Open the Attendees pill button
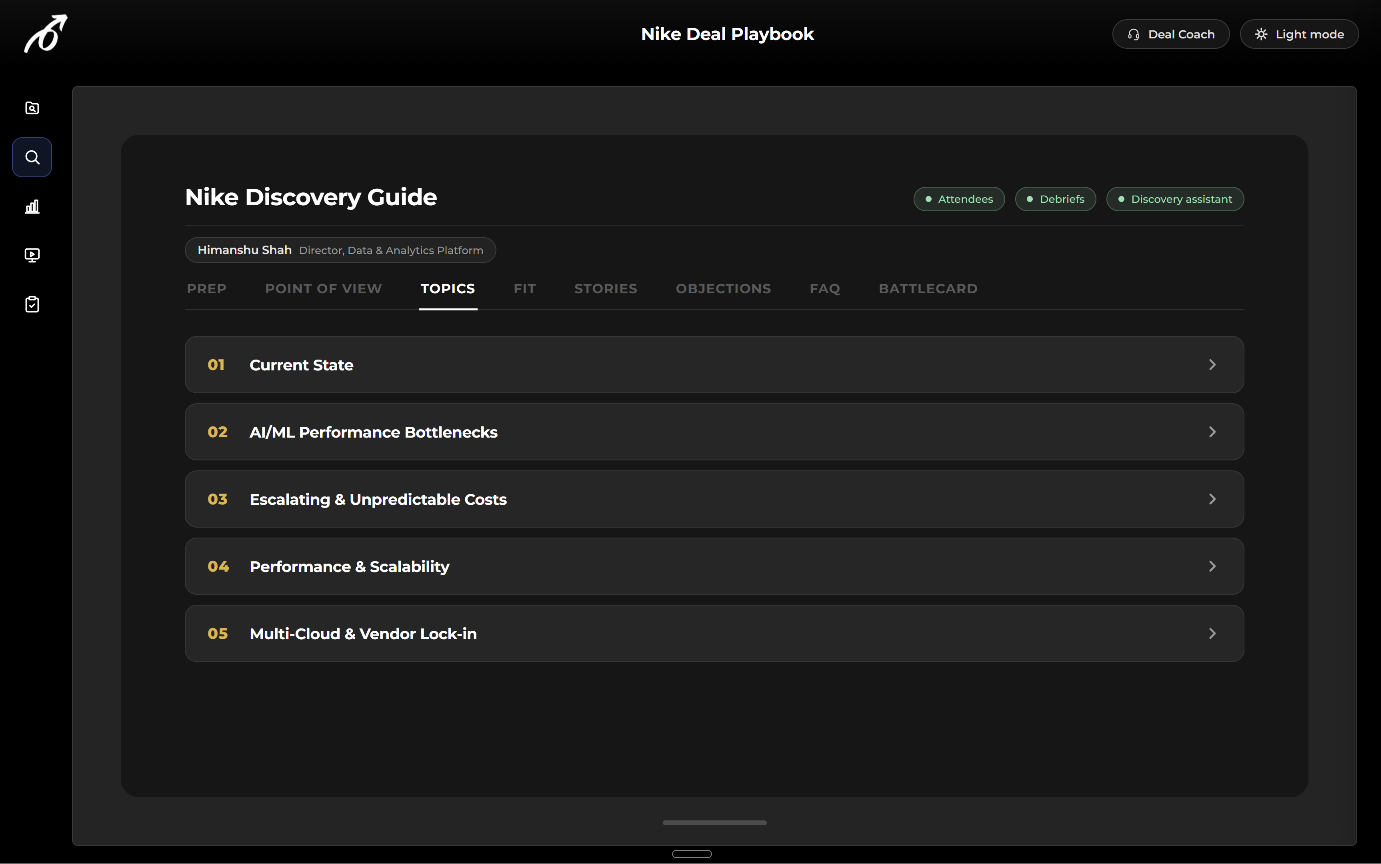Image resolution: width=1381 pixels, height=864 pixels. coord(959,199)
